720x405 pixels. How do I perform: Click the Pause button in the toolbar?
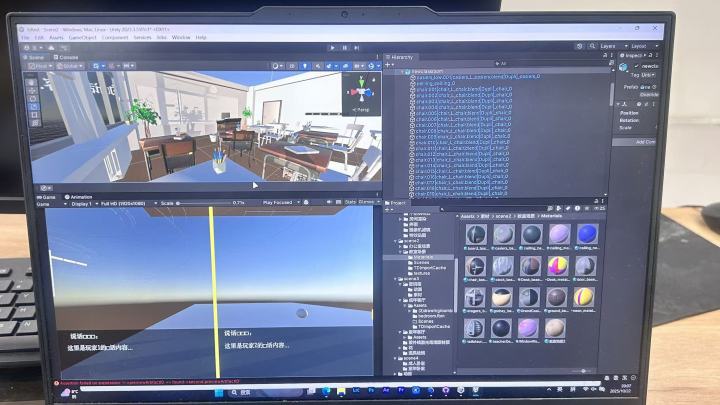[344, 47]
